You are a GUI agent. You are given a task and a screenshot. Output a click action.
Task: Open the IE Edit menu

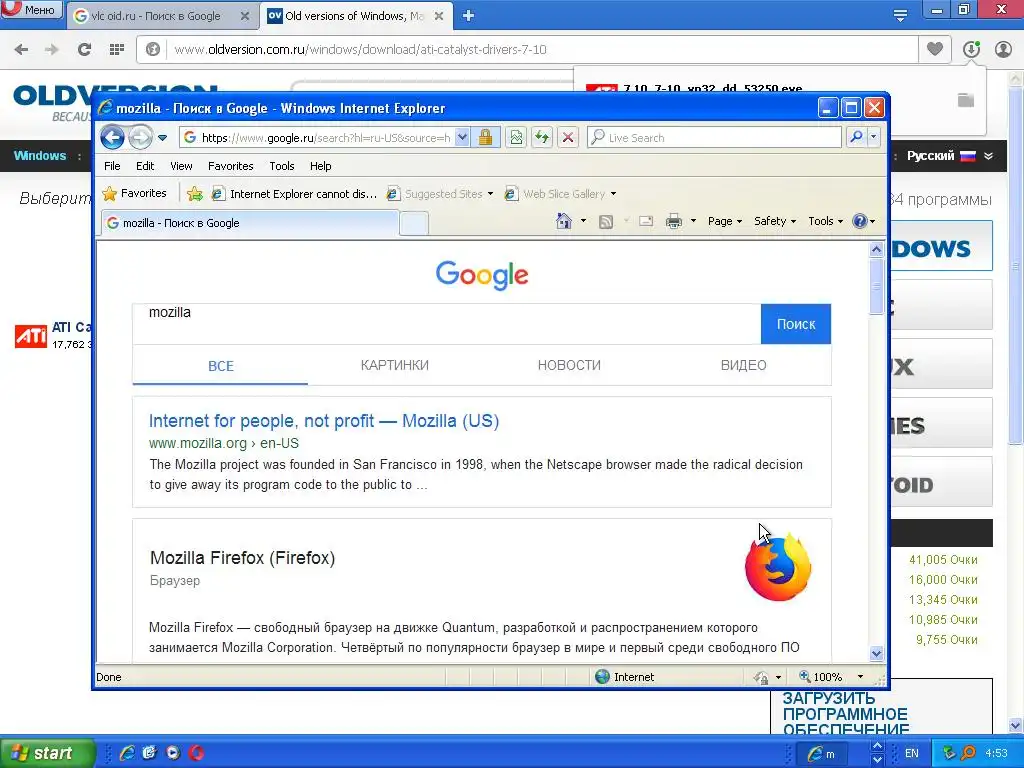(x=145, y=166)
